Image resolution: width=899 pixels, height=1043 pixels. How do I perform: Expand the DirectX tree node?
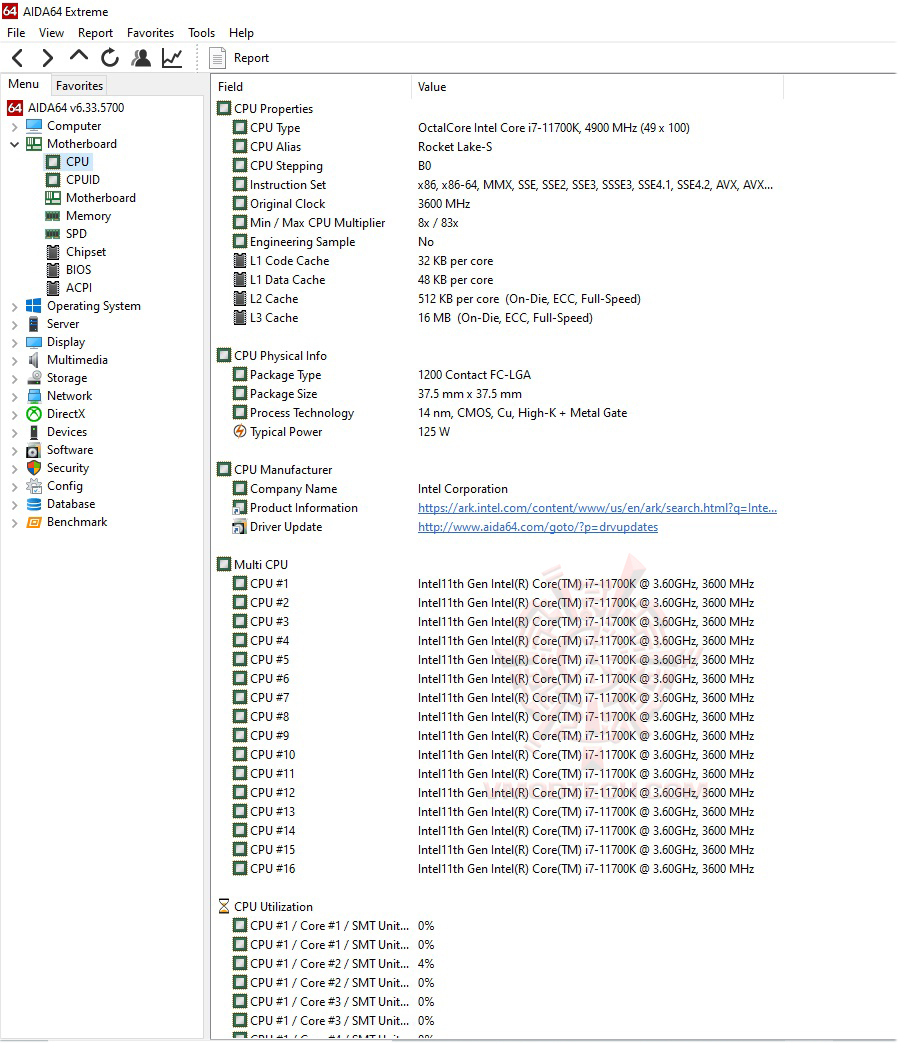coord(15,414)
